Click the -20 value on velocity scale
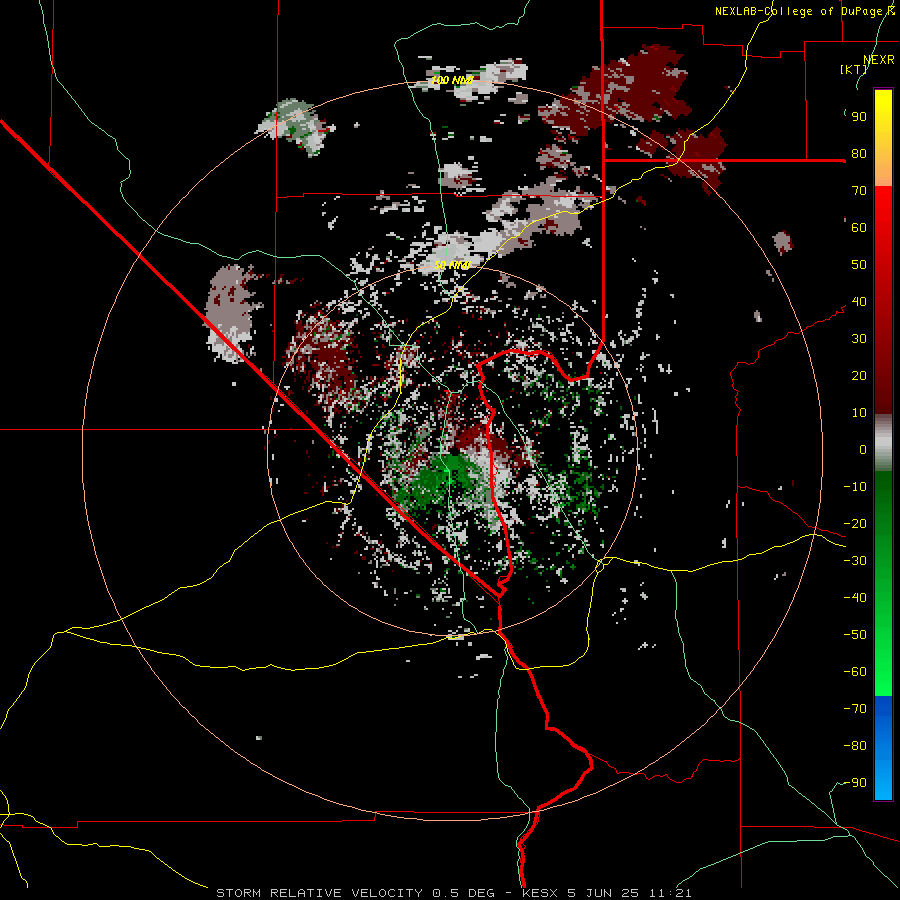Viewport: 900px width, 900px height. click(855, 523)
